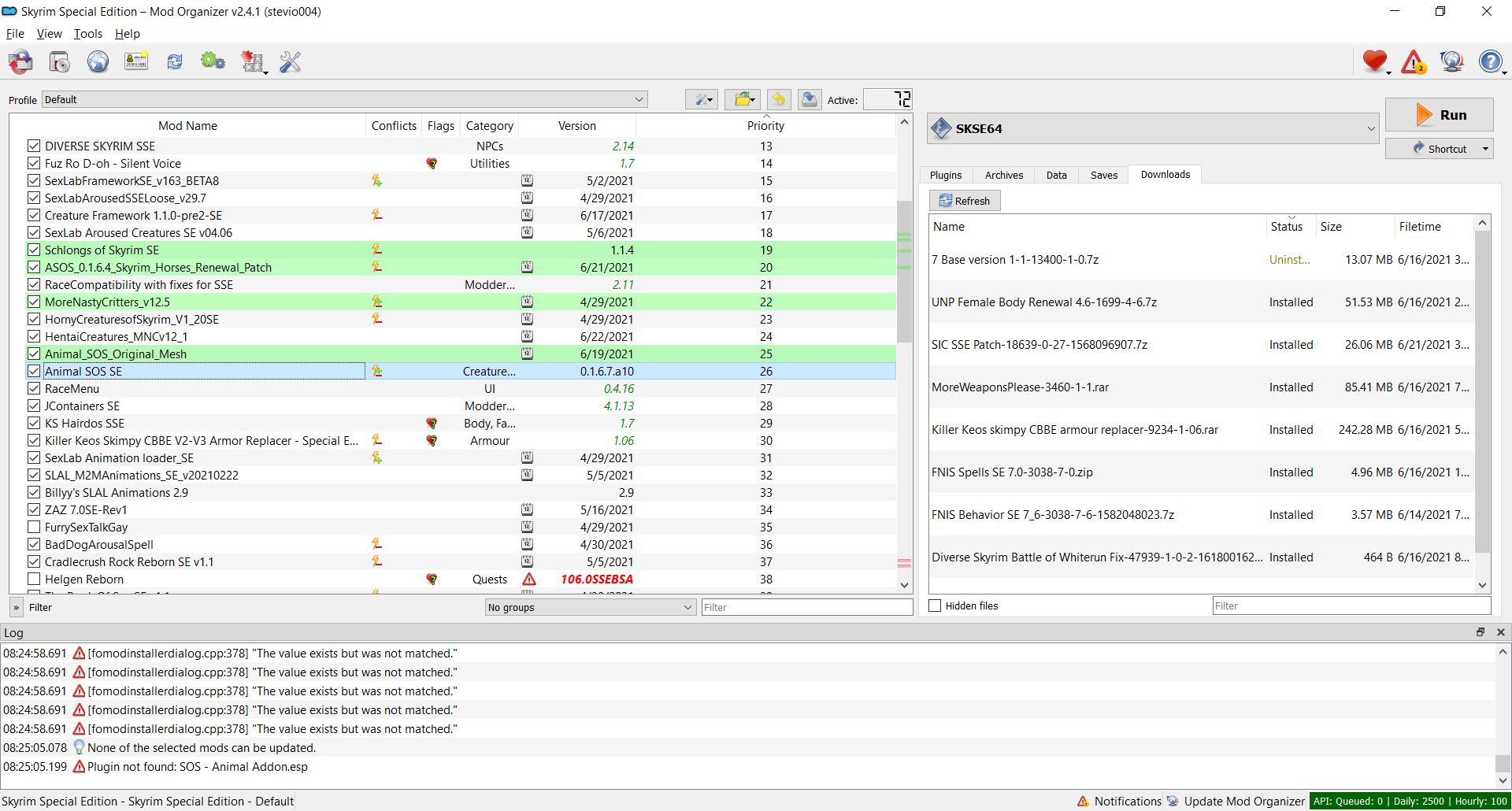This screenshot has height=811, width=1512.
Task: Click the toolbar Refresh arrows icon
Action: 175,61
